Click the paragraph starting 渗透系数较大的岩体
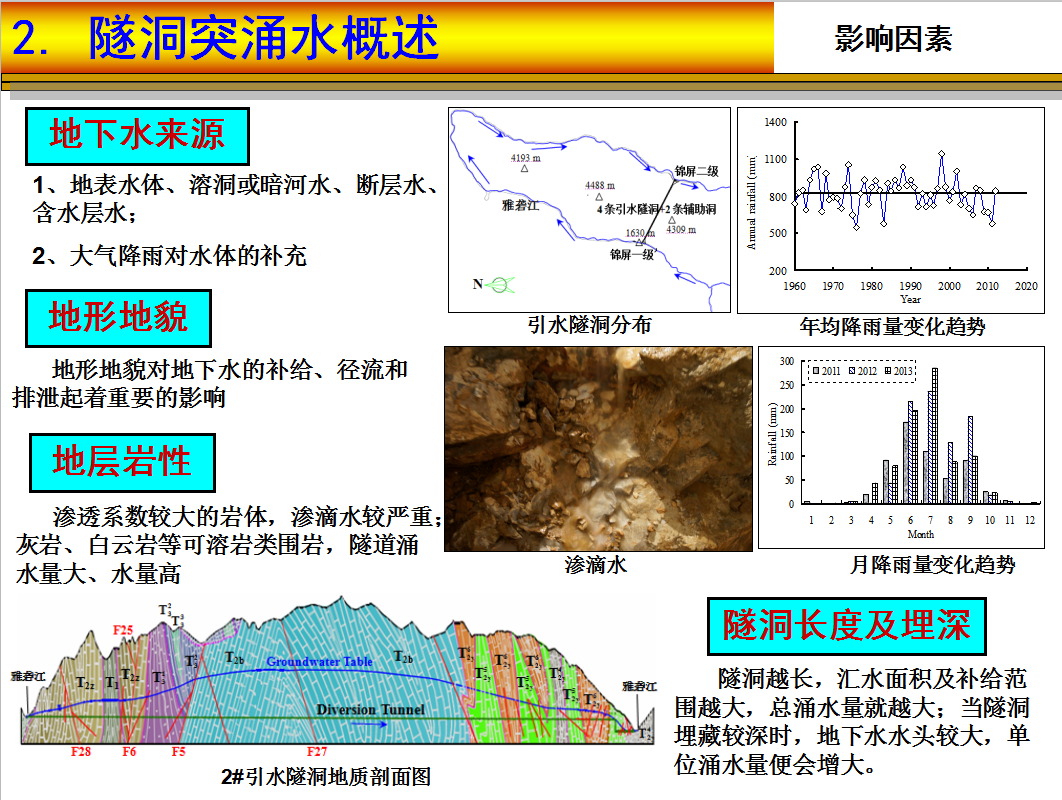This screenshot has height=800, width=1062. pos(228,545)
